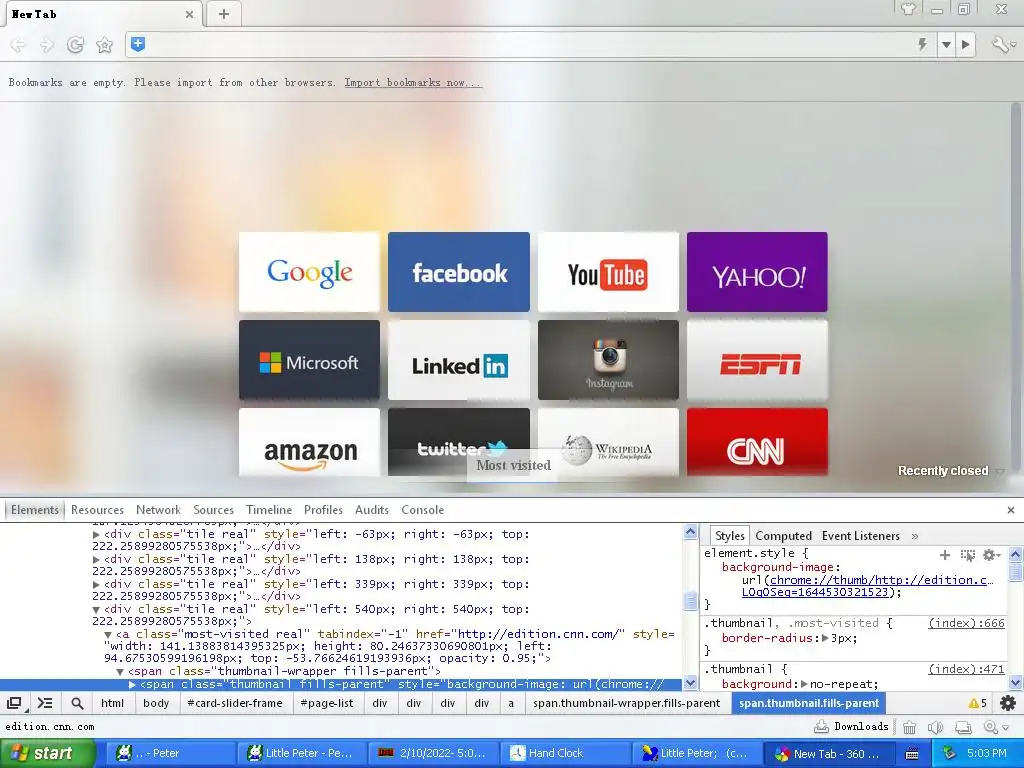Expand the selected thumbnail span node
Viewport: 1024px width, 768px height.
(x=133, y=684)
